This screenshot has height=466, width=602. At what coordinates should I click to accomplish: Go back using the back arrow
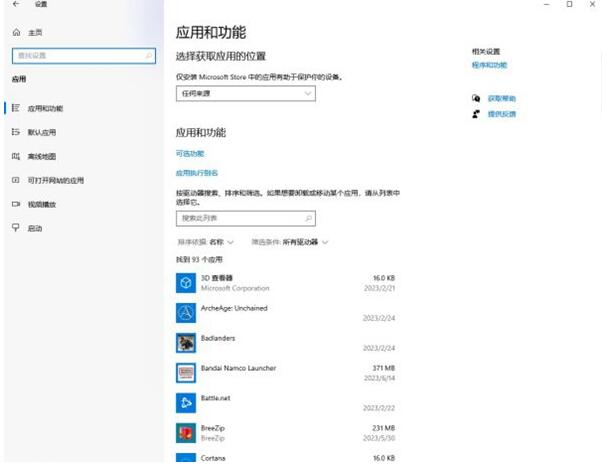pos(16,4)
